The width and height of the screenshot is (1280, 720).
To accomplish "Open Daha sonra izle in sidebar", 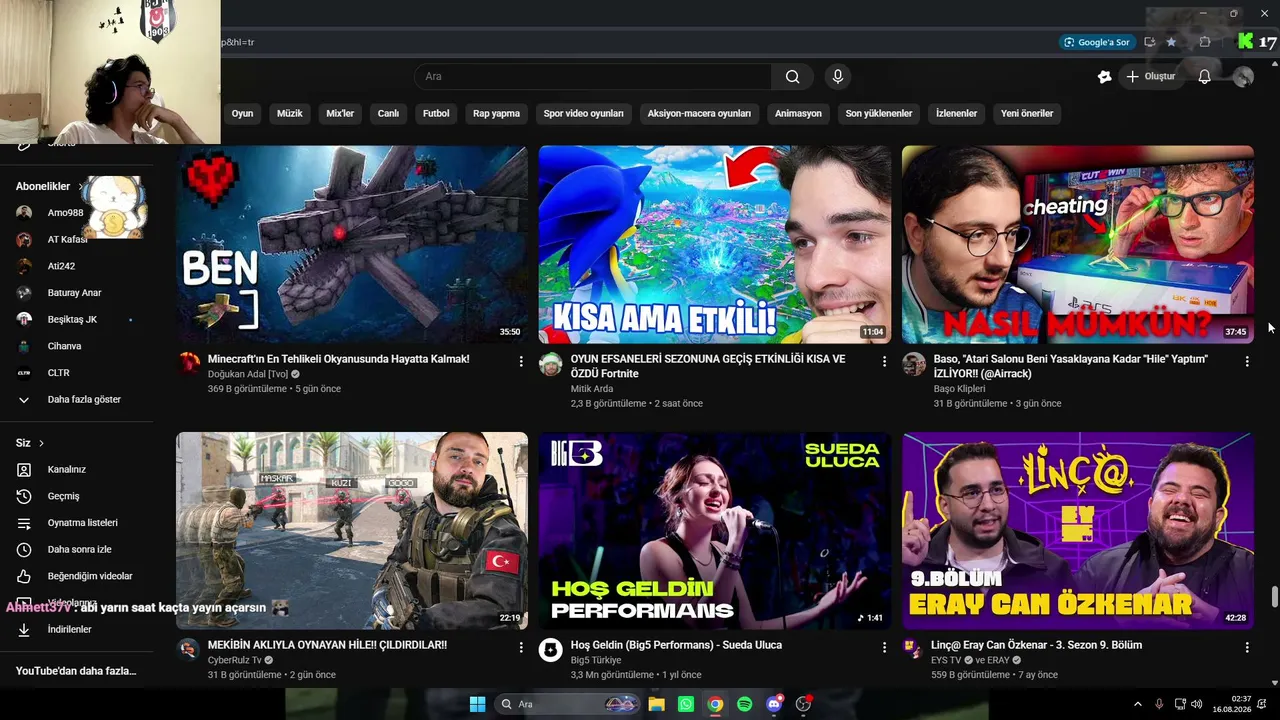I will [x=77, y=549].
